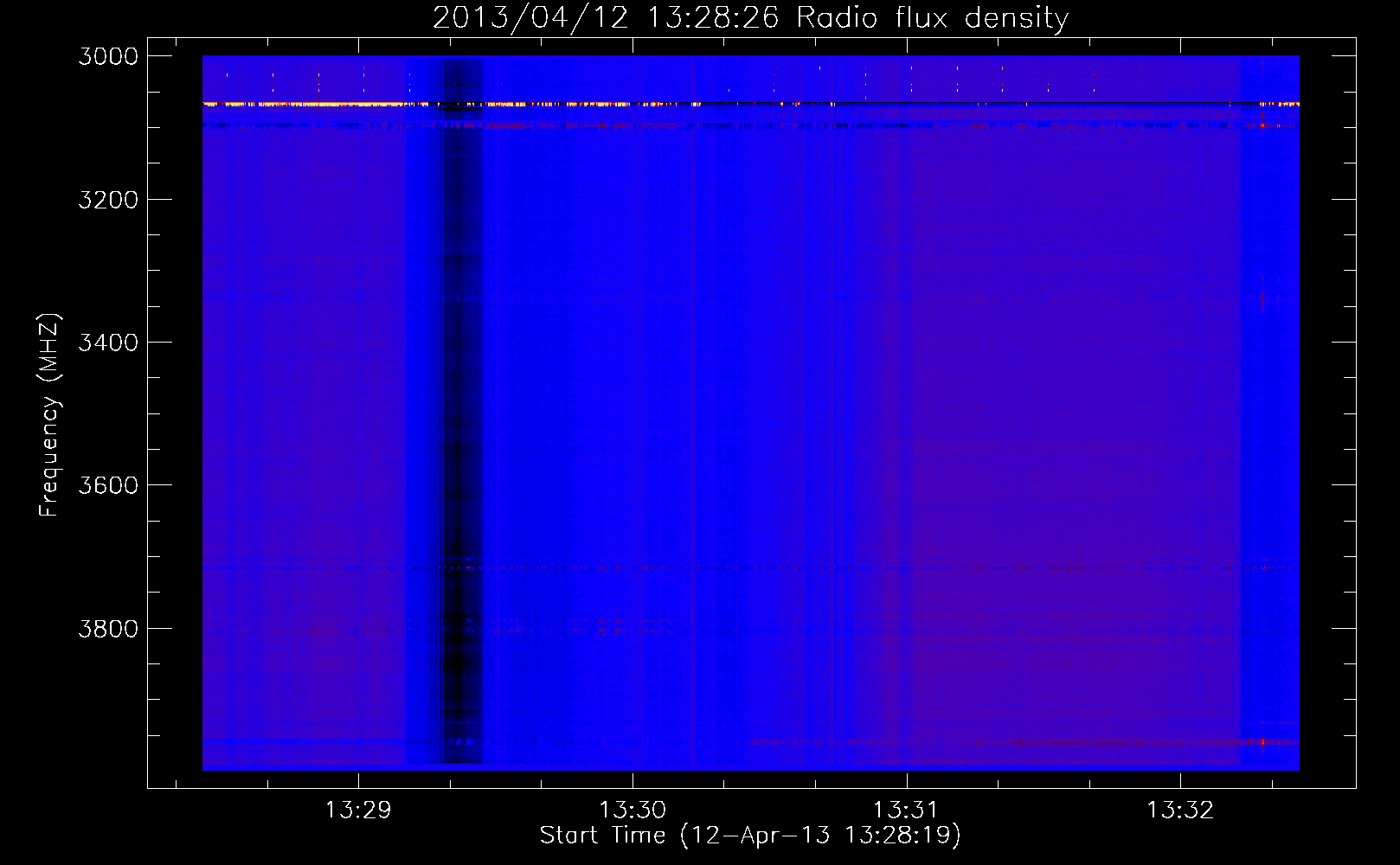Click the 3800 frequency tick label

coord(108,629)
